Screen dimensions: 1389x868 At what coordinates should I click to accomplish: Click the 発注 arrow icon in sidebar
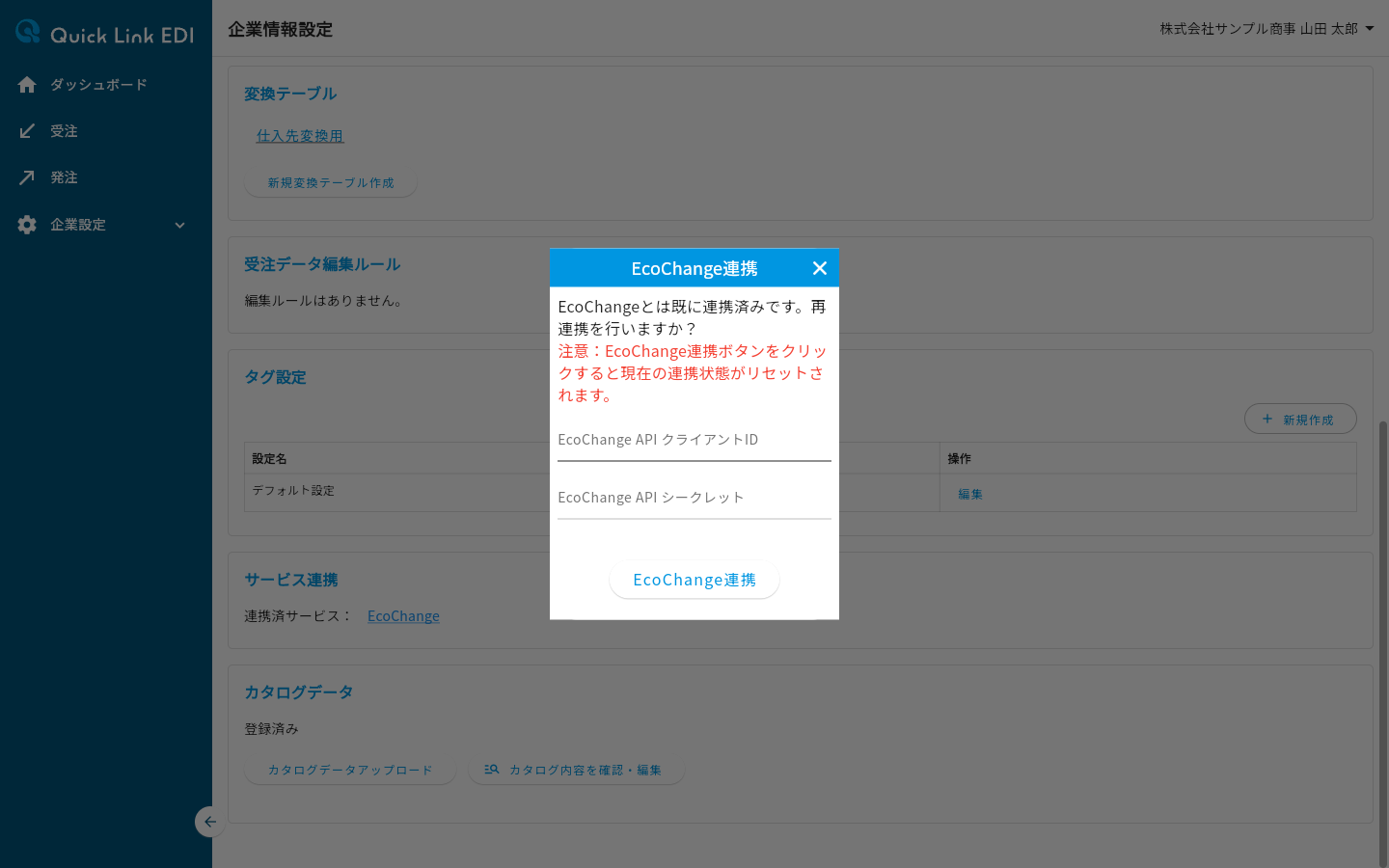27,177
